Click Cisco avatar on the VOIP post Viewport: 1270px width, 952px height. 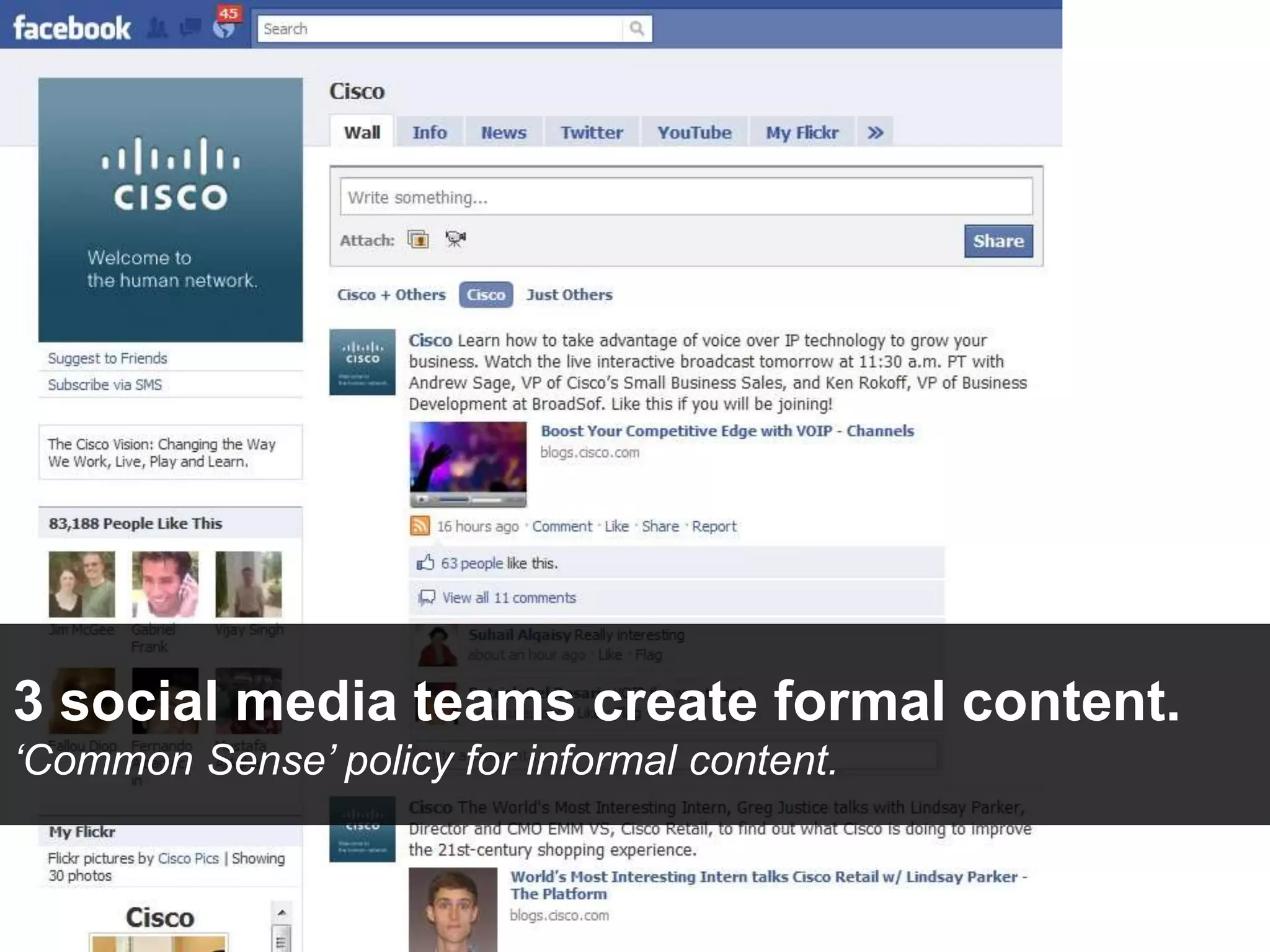pos(362,362)
